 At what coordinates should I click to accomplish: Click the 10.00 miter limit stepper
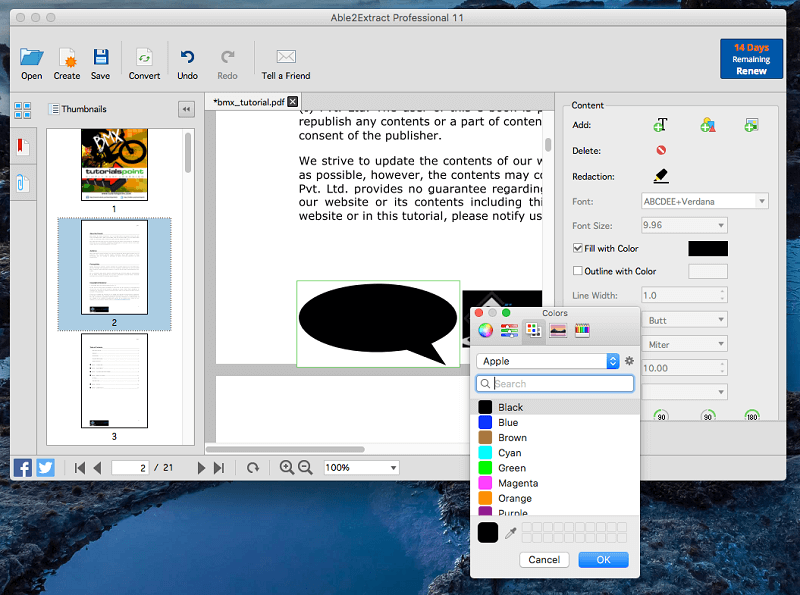click(722, 368)
